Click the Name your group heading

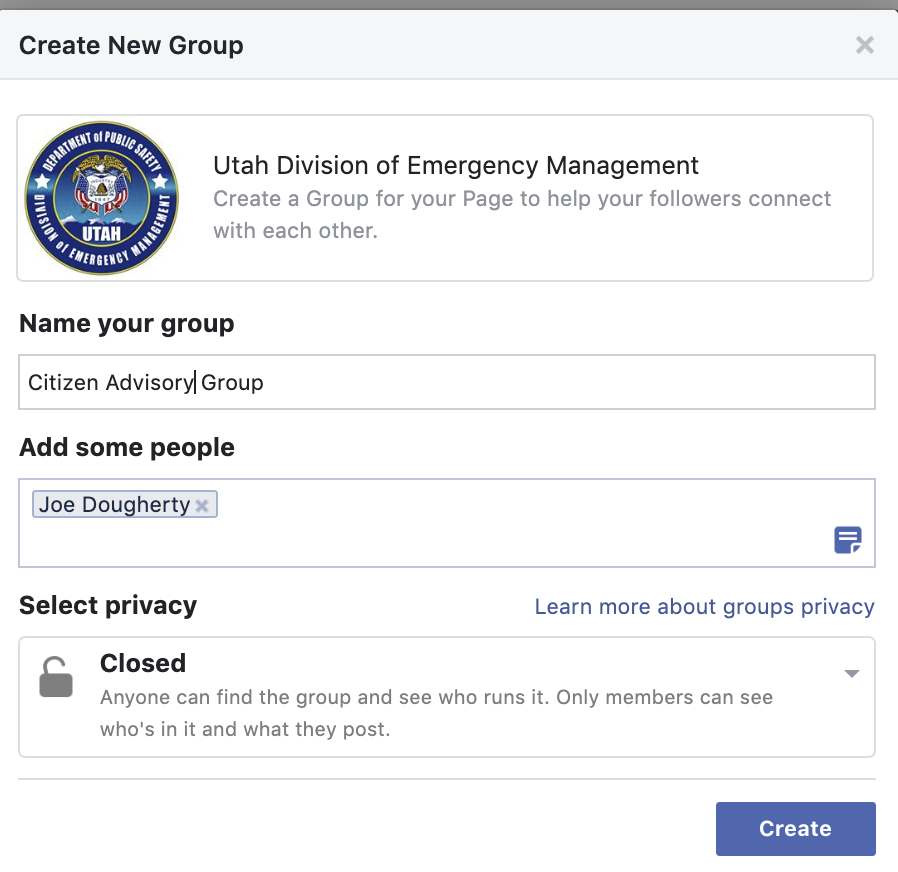[x=126, y=324]
